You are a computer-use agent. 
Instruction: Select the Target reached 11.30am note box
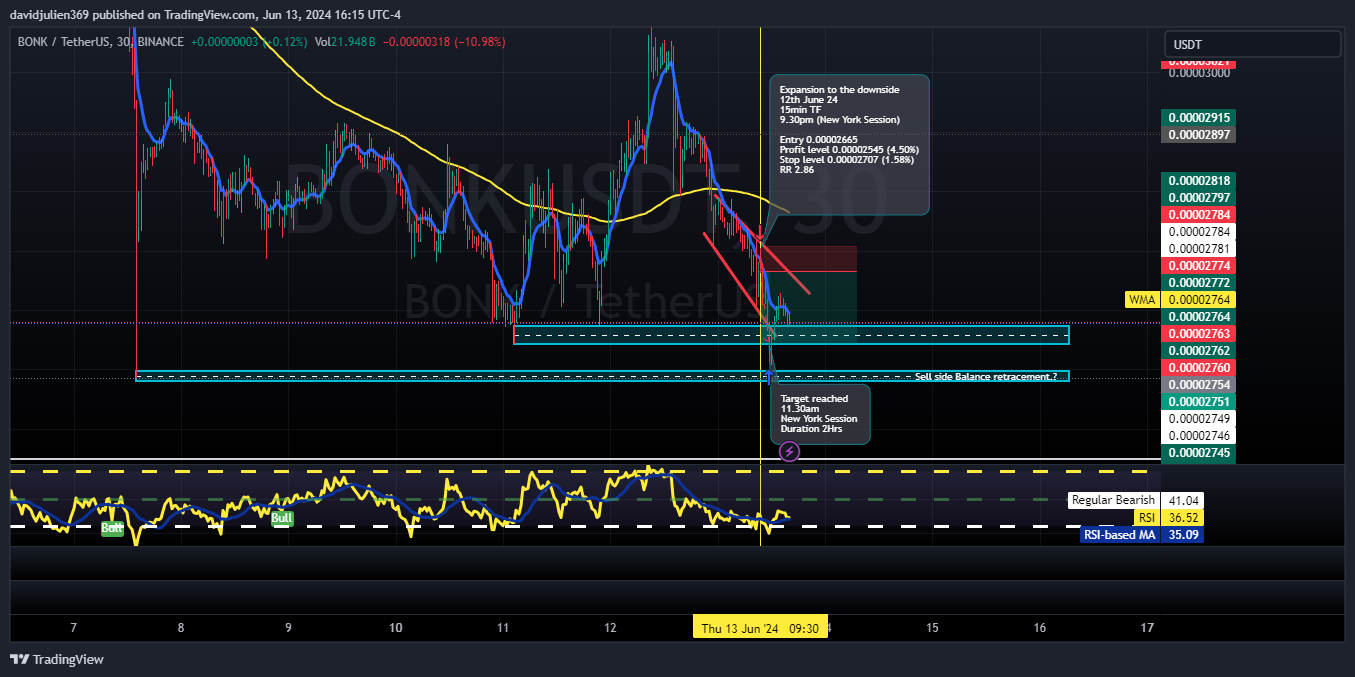pos(820,414)
